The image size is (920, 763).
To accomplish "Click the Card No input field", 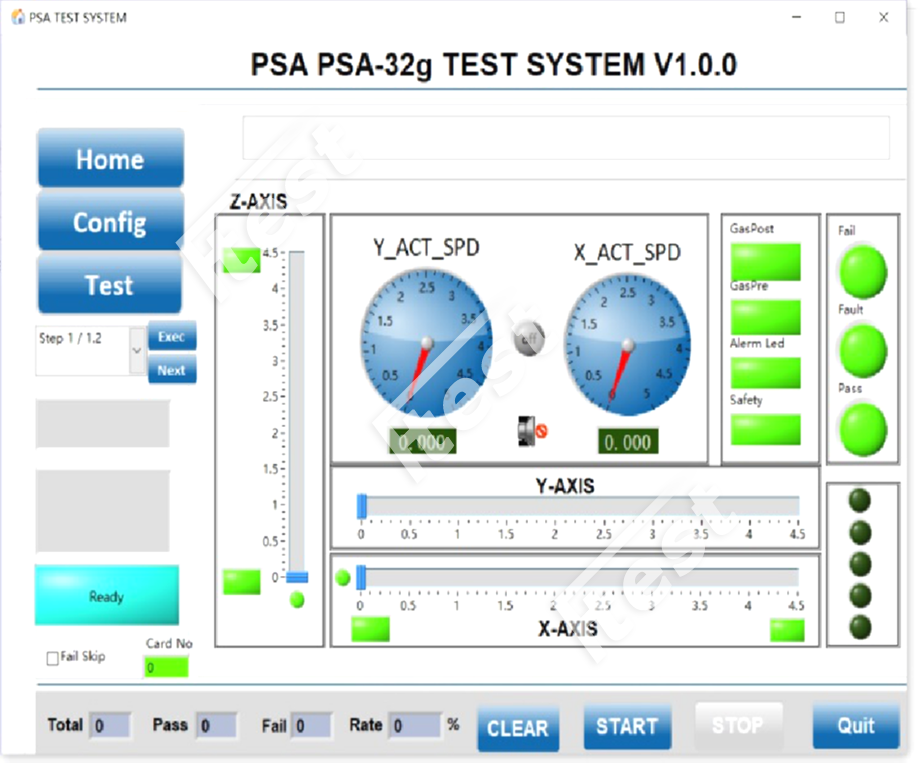I will point(165,667).
